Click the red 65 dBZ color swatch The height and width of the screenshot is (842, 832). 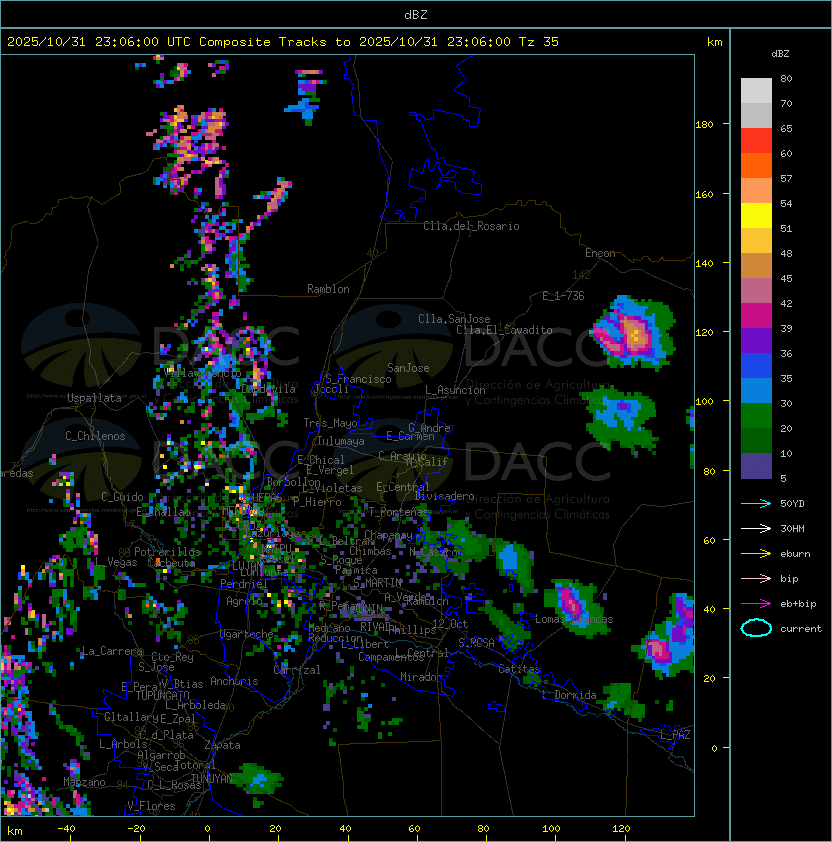coord(756,141)
